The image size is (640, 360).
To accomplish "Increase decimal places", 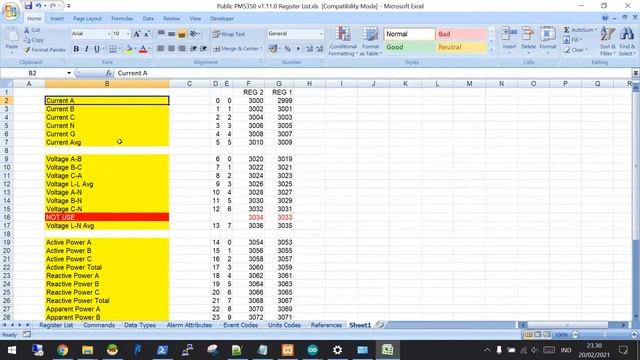I will (x=309, y=49).
